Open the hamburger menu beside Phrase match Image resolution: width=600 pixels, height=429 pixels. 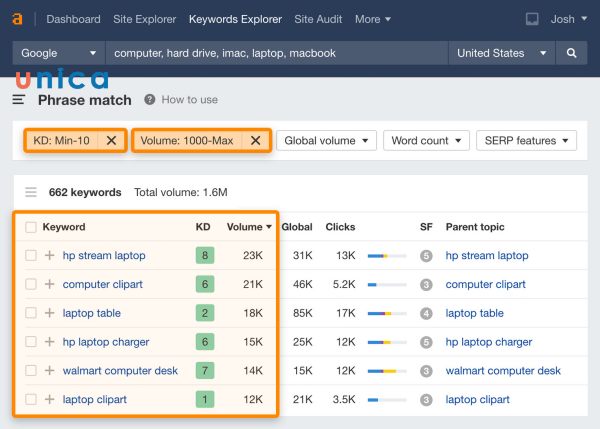(19, 100)
